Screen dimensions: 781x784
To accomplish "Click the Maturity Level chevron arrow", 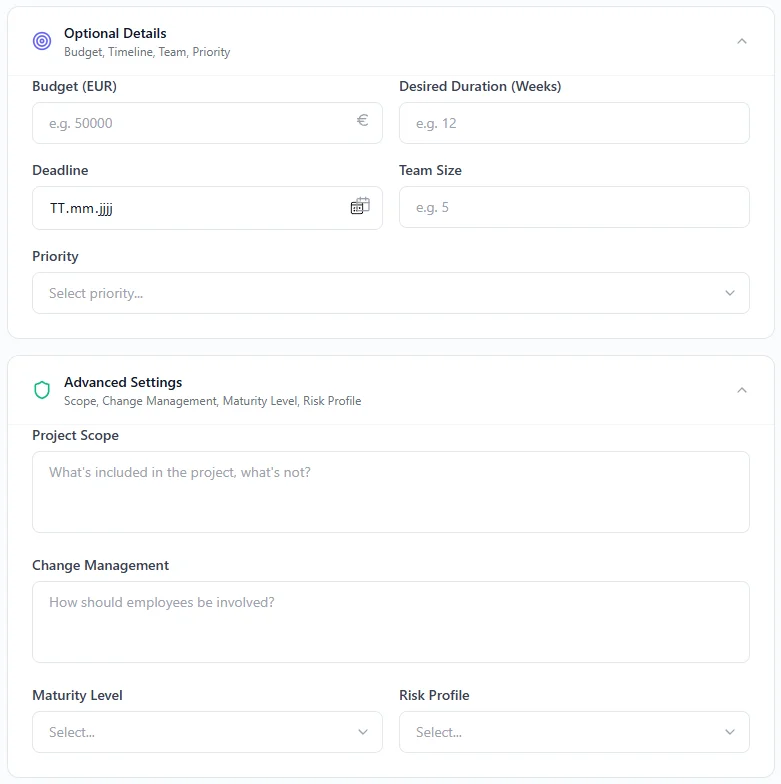I will (363, 732).
